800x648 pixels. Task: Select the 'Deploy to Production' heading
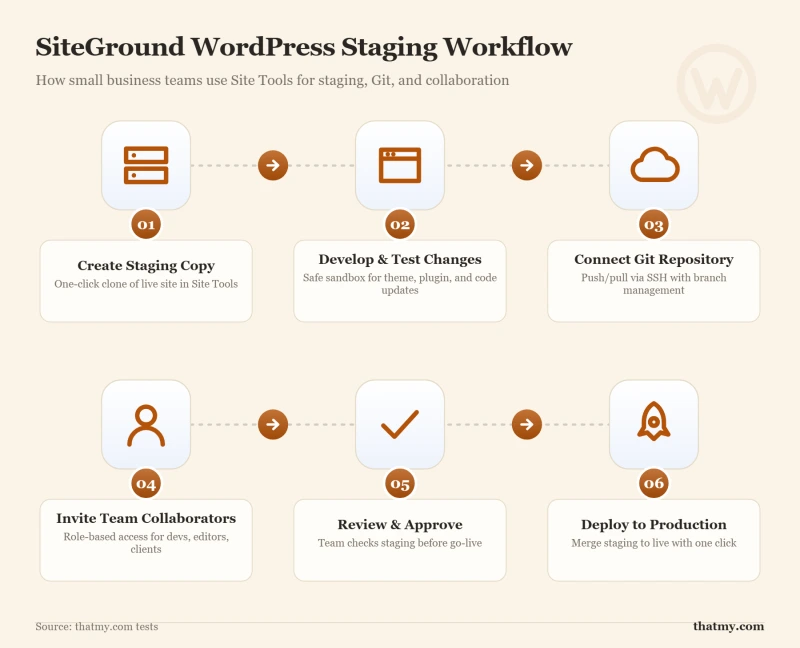654,525
